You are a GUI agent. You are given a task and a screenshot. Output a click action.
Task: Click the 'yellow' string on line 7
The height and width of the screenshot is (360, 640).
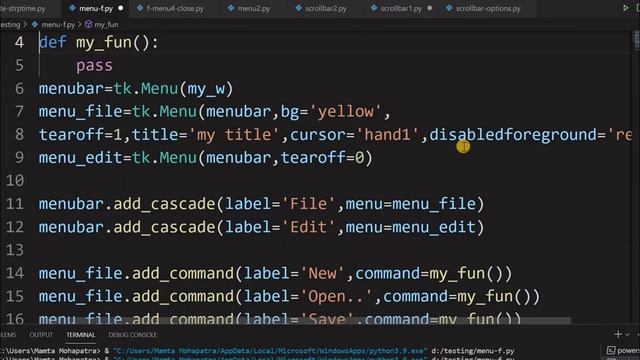pos(346,111)
